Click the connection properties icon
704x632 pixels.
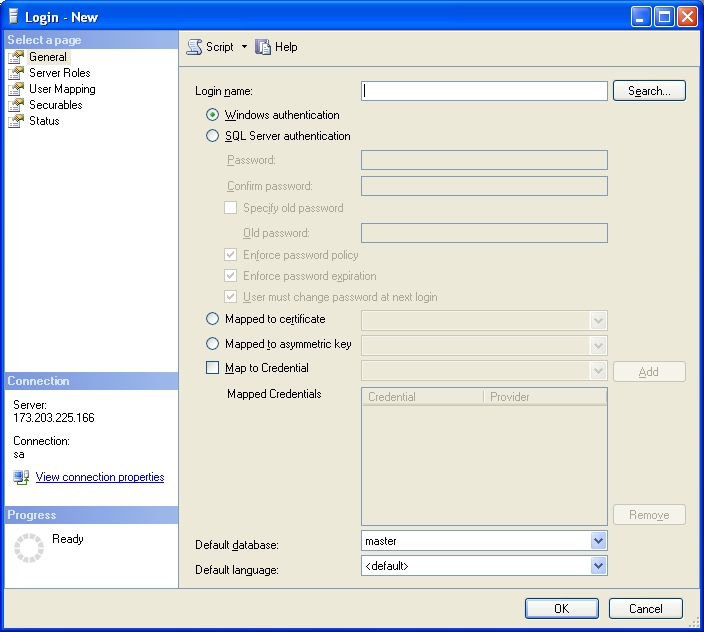click(x=21, y=477)
